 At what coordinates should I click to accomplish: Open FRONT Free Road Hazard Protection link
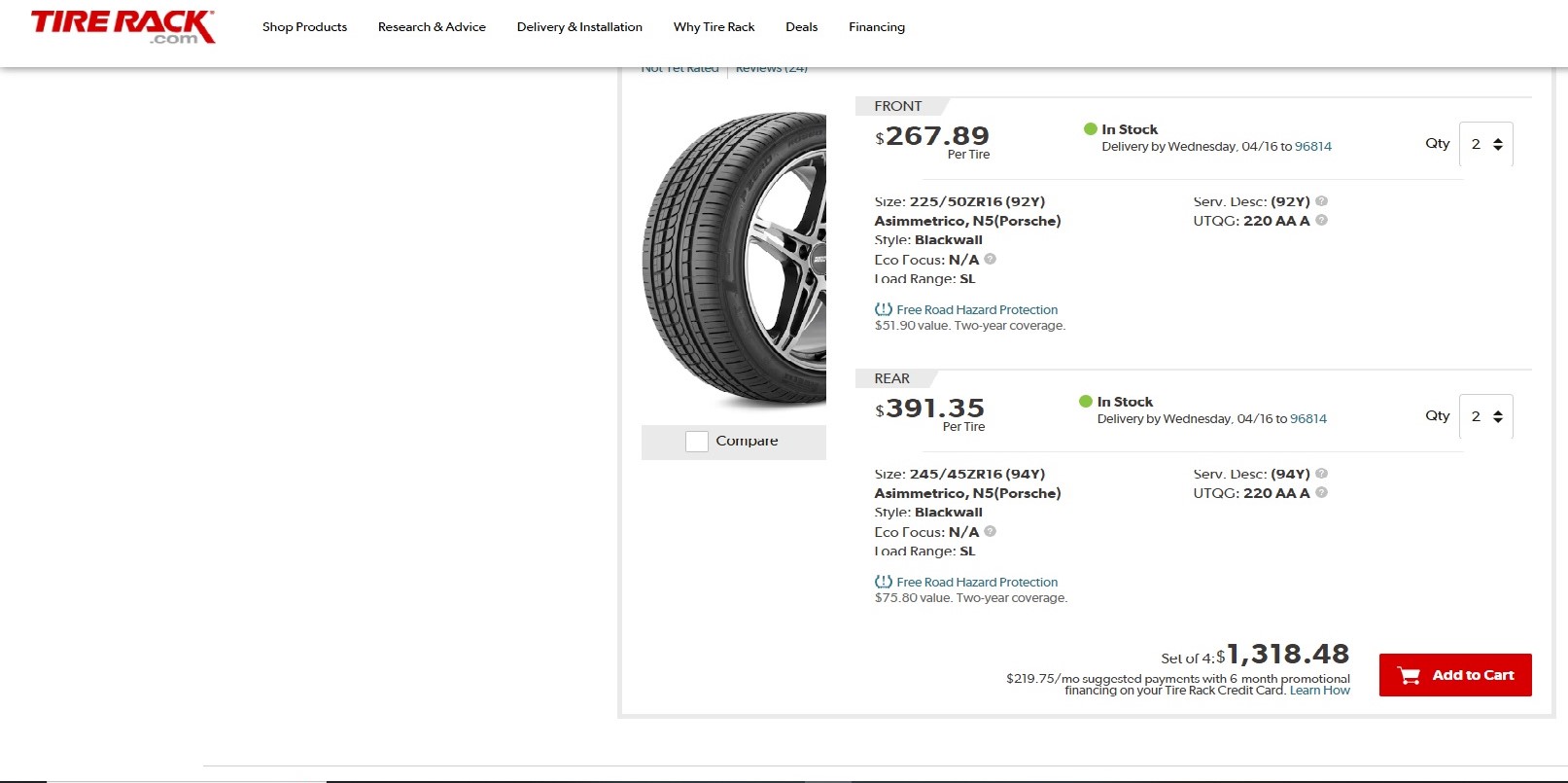pyautogui.click(x=977, y=310)
